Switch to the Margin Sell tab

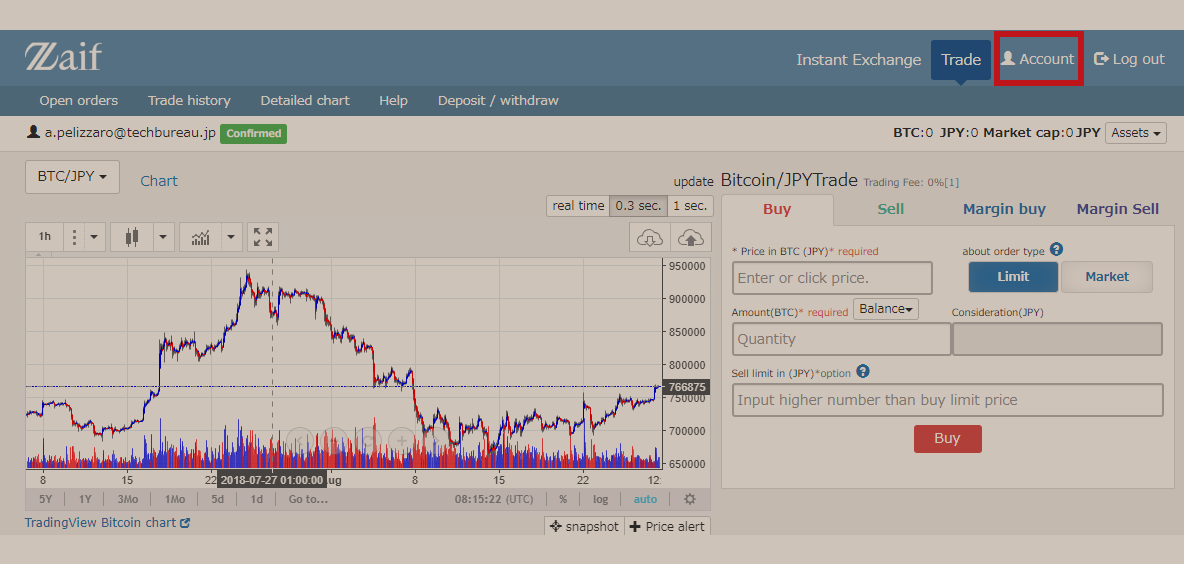pyautogui.click(x=1118, y=209)
